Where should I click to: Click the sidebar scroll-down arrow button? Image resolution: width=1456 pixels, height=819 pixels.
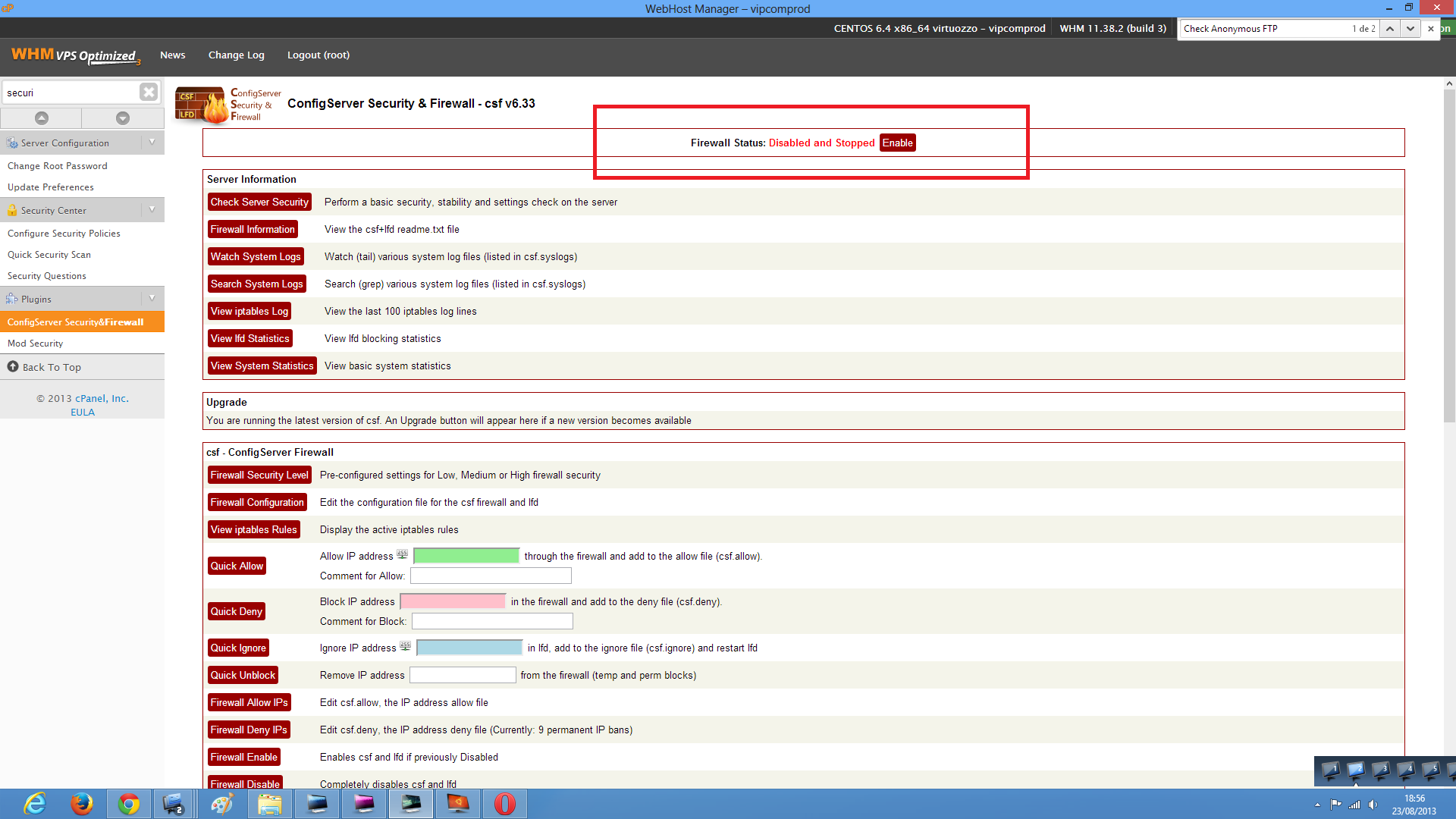tap(123, 118)
